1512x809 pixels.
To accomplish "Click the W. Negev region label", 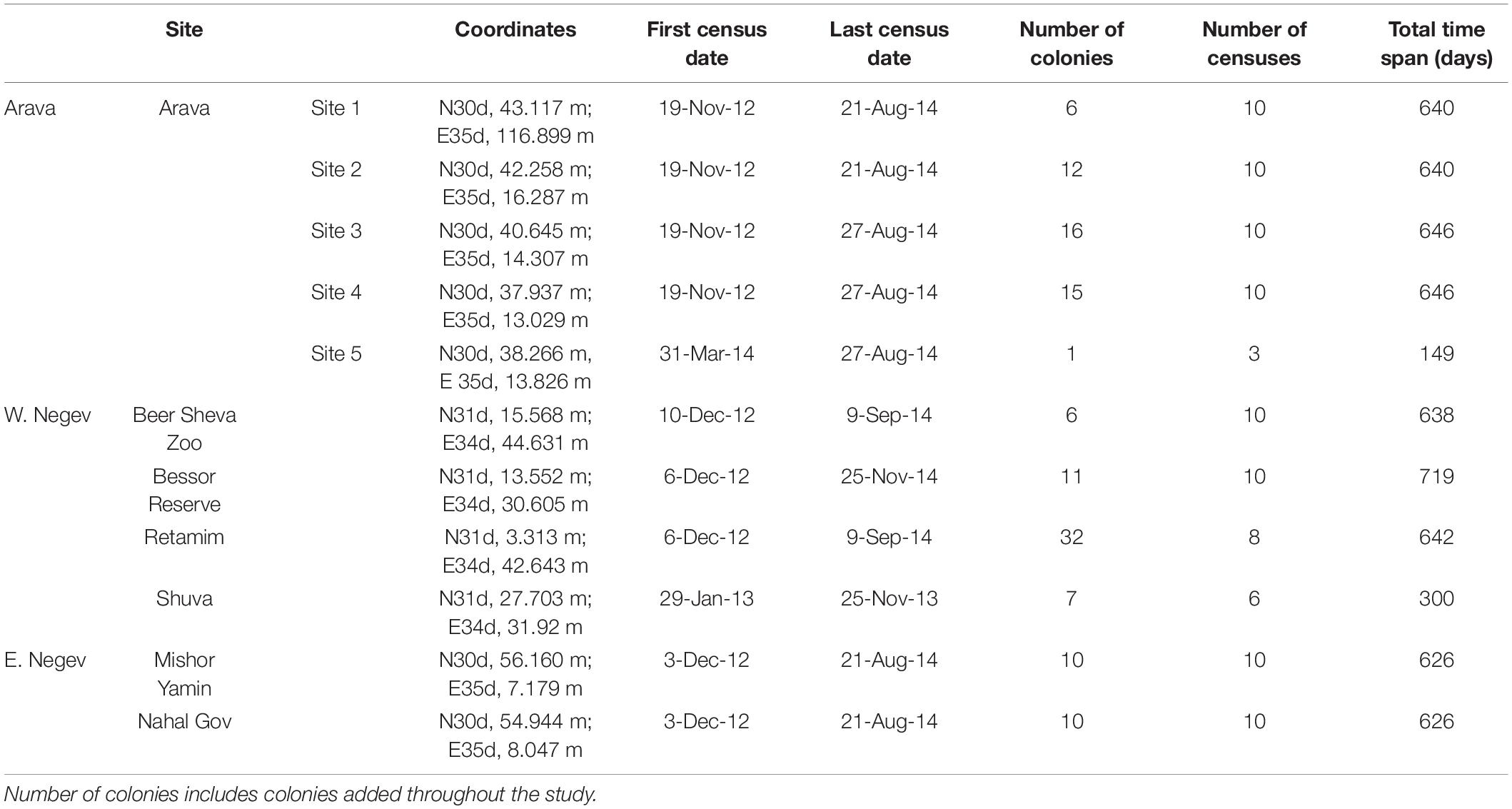I will click(x=48, y=415).
